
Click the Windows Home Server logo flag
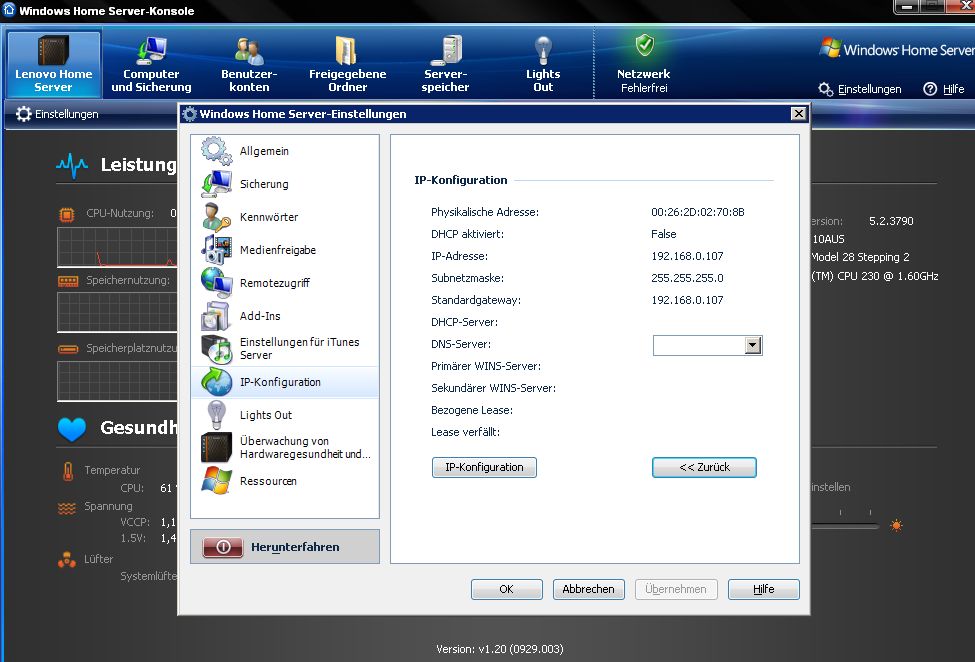click(830, 47)
